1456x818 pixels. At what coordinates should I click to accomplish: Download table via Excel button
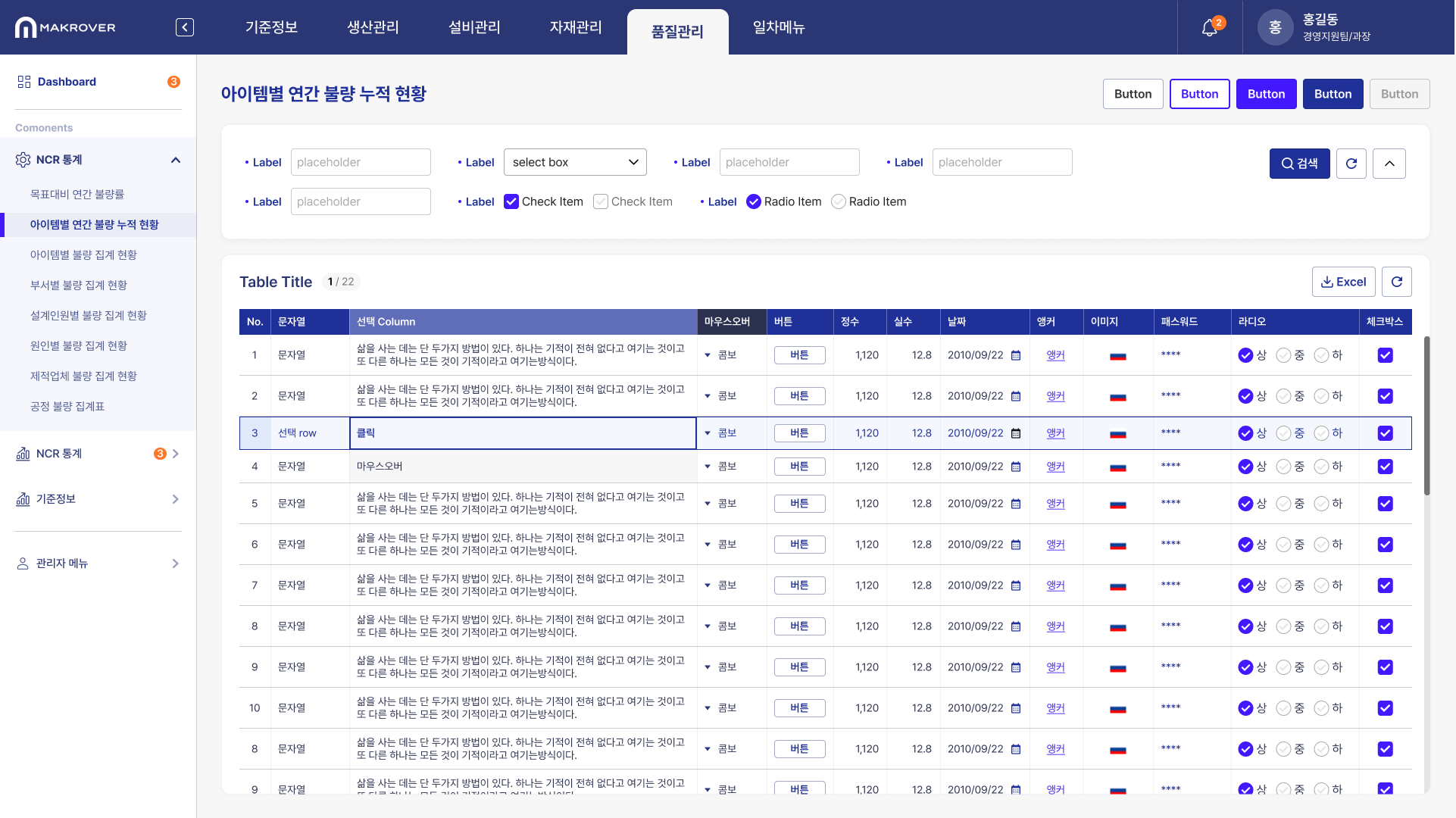[x=1343, y=282]
